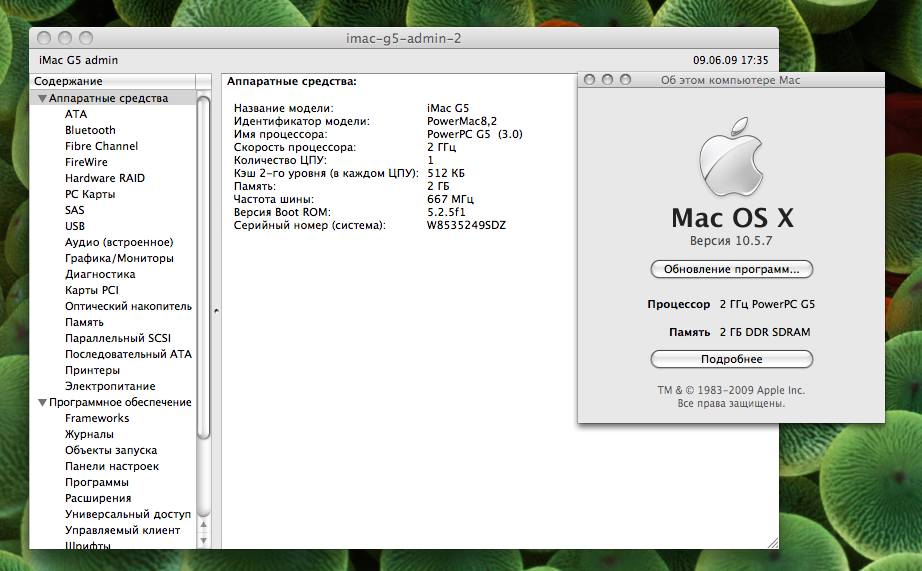
Task: Click the Содержание column header
Action: coord(113,81)
